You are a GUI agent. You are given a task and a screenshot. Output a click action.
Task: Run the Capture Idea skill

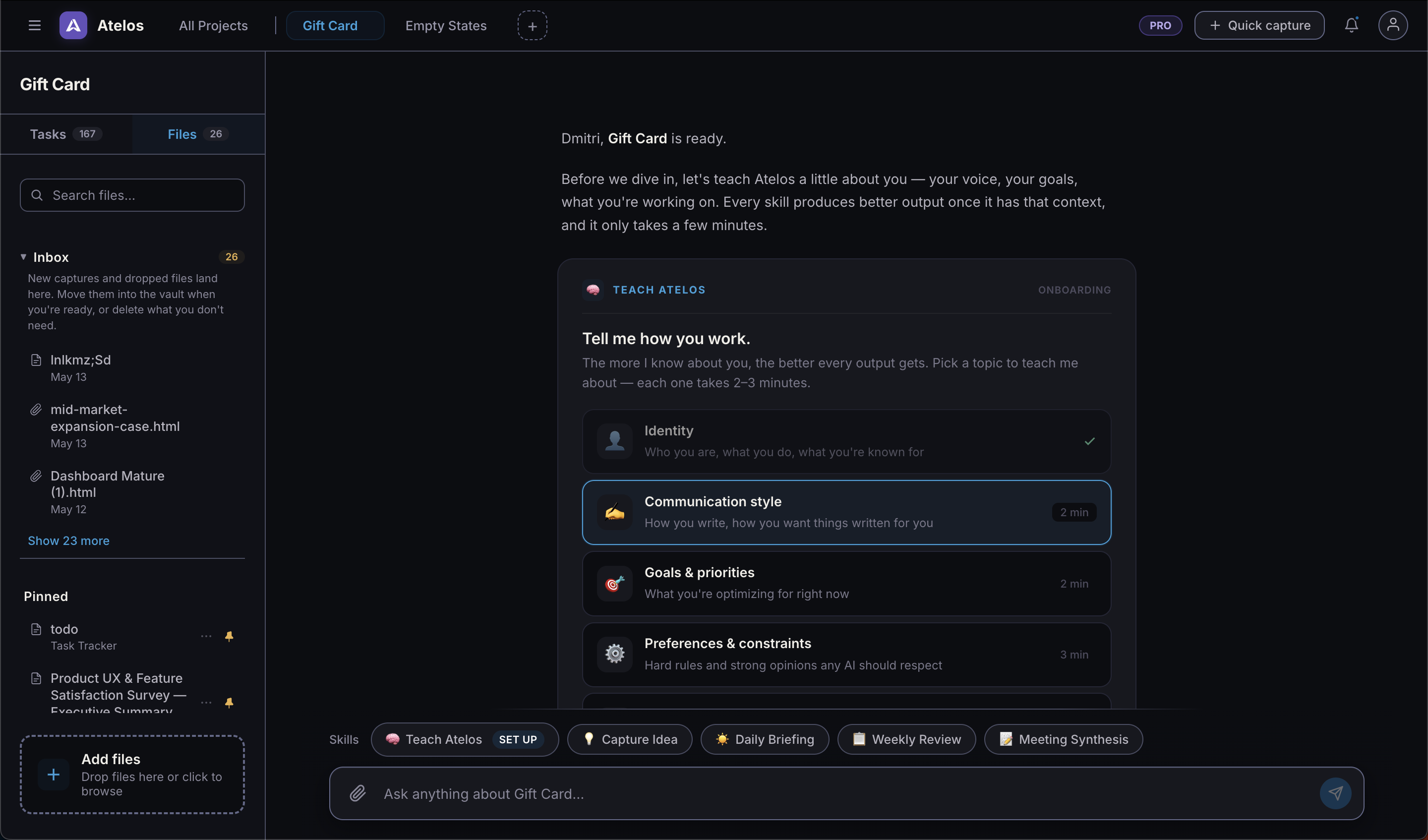[x=630, y=739]
